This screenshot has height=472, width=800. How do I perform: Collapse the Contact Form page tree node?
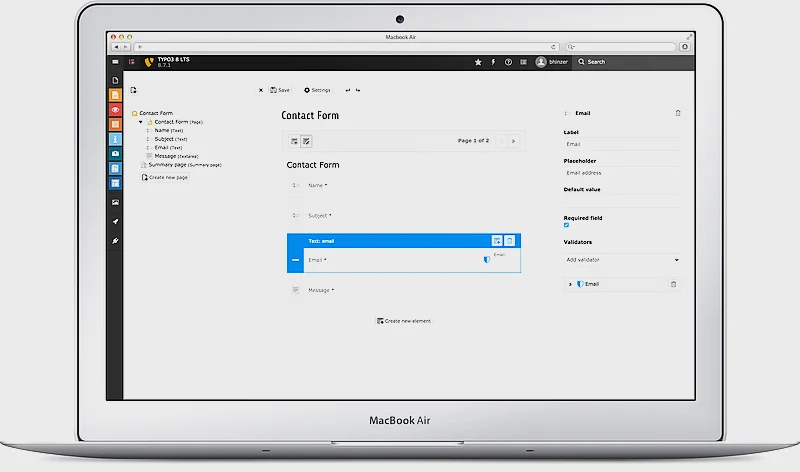point(141,122)
